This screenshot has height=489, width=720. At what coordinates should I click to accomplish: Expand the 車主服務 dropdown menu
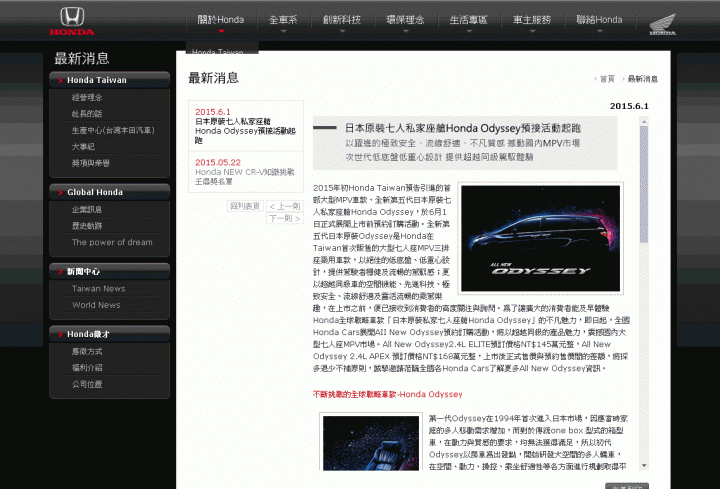click(x=532, y=20)
